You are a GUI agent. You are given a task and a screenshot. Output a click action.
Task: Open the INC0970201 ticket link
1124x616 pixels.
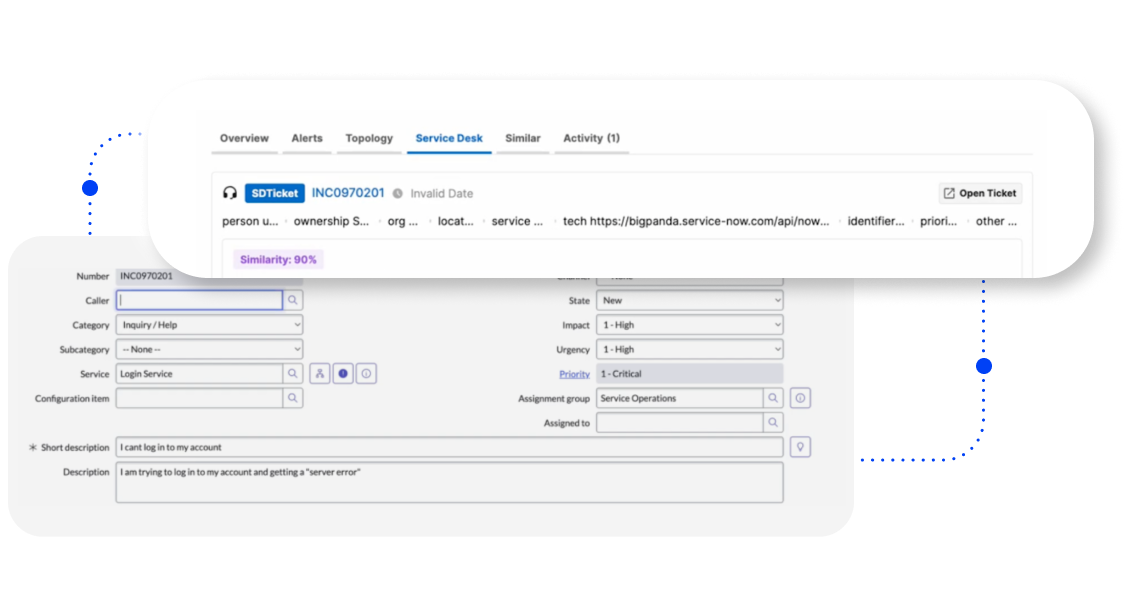click(x=348, y=193)
